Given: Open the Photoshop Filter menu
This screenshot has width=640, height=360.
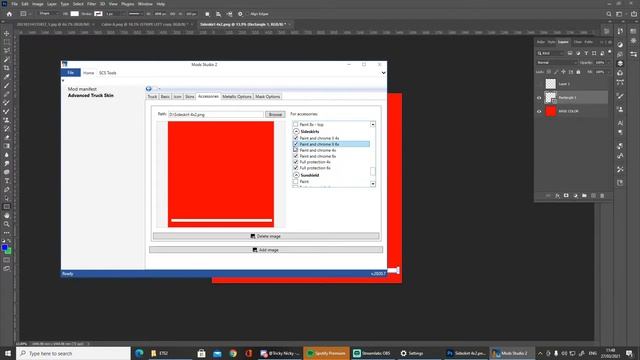Looking at the screenshot, I should pos(91,4).
